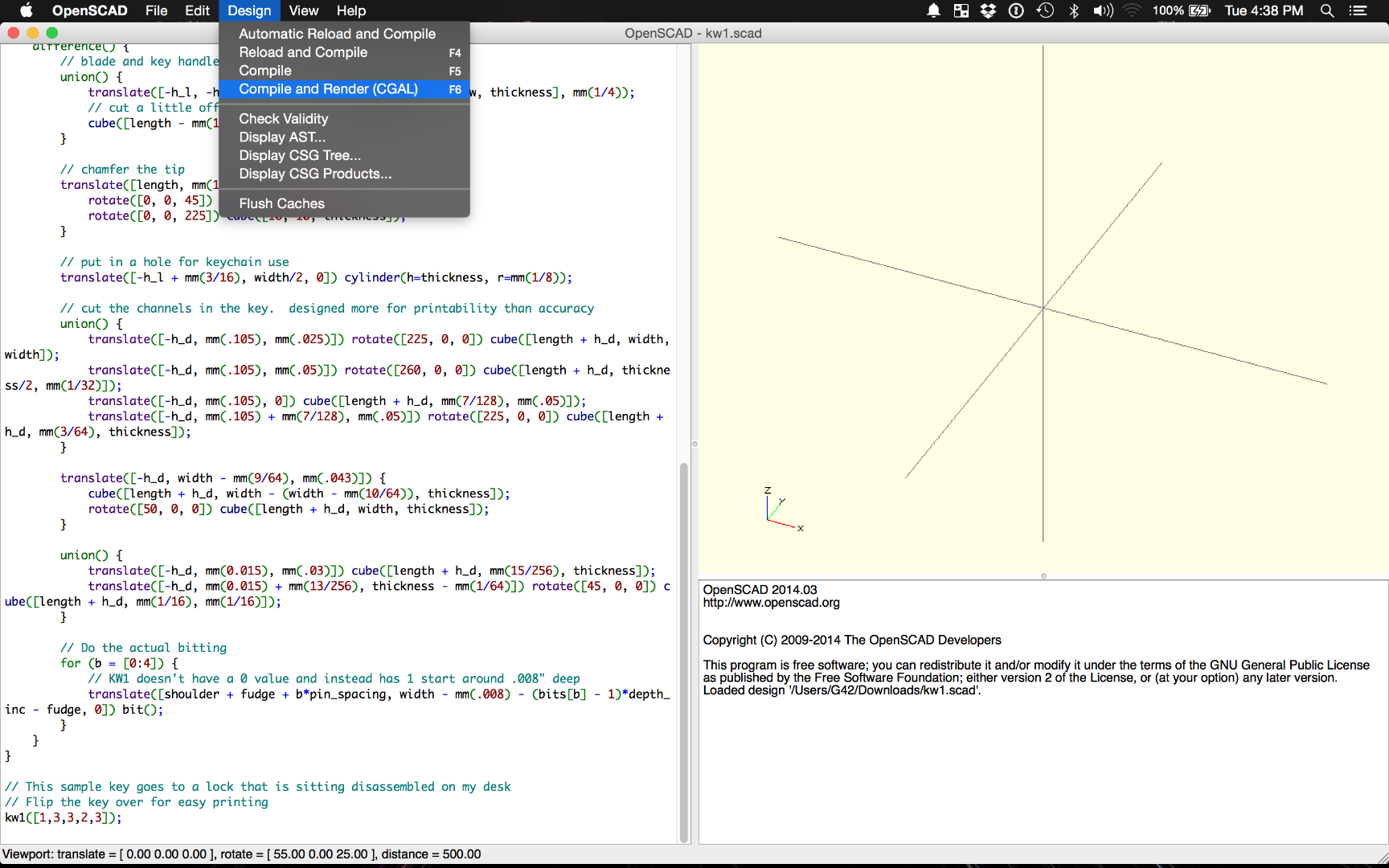This screenshot has width=1389, height=868.
Task: Choose Display AST...
Action: (x=344, y=137)
